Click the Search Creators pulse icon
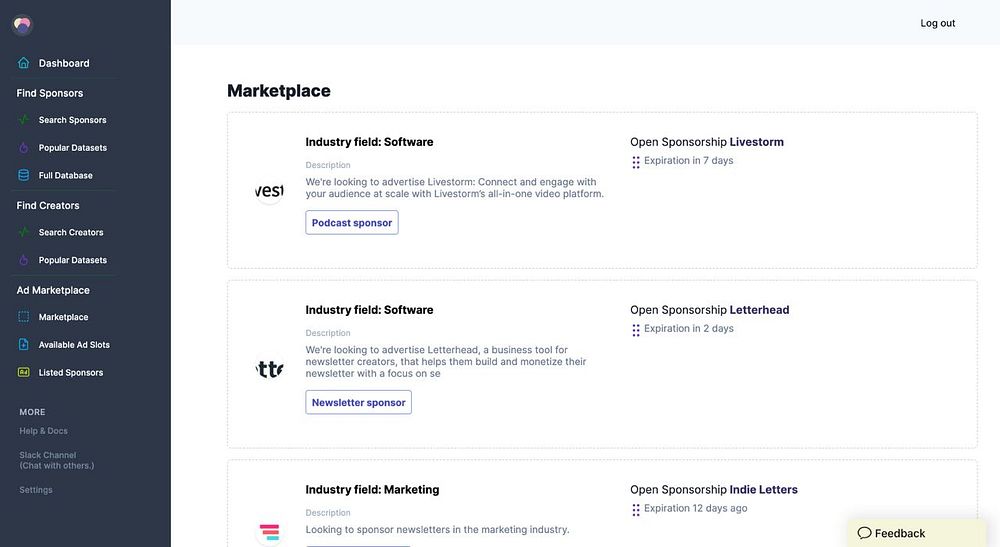1000x547 pixels. pos(24,232)
